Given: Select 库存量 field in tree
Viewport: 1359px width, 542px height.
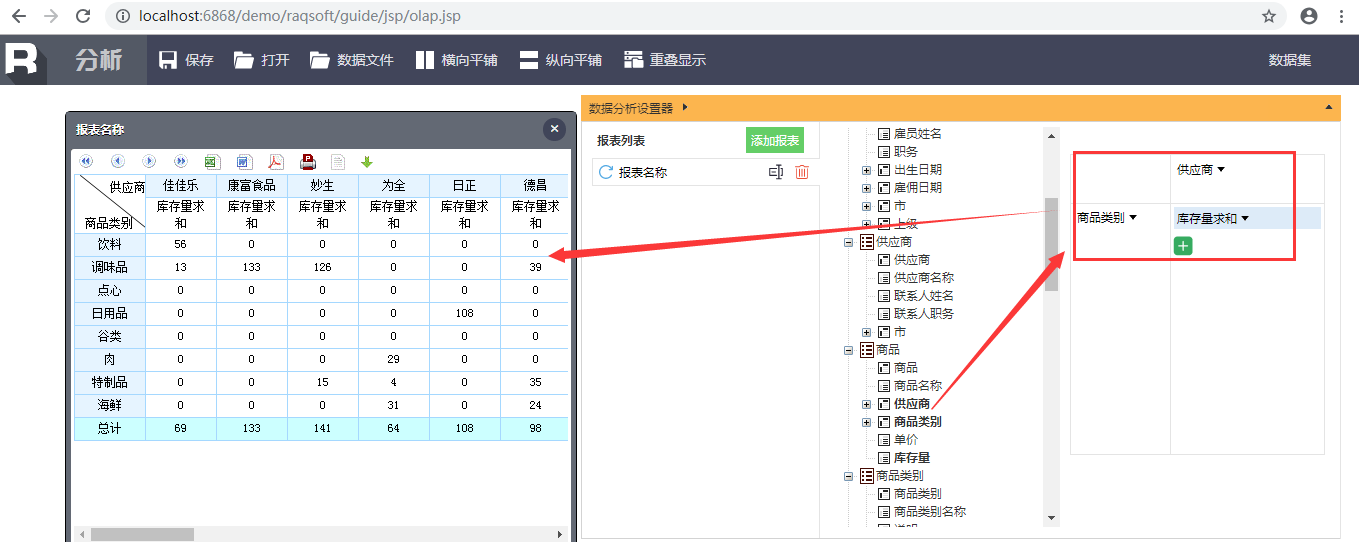Looking at the screenshot, I should (911, 458).
